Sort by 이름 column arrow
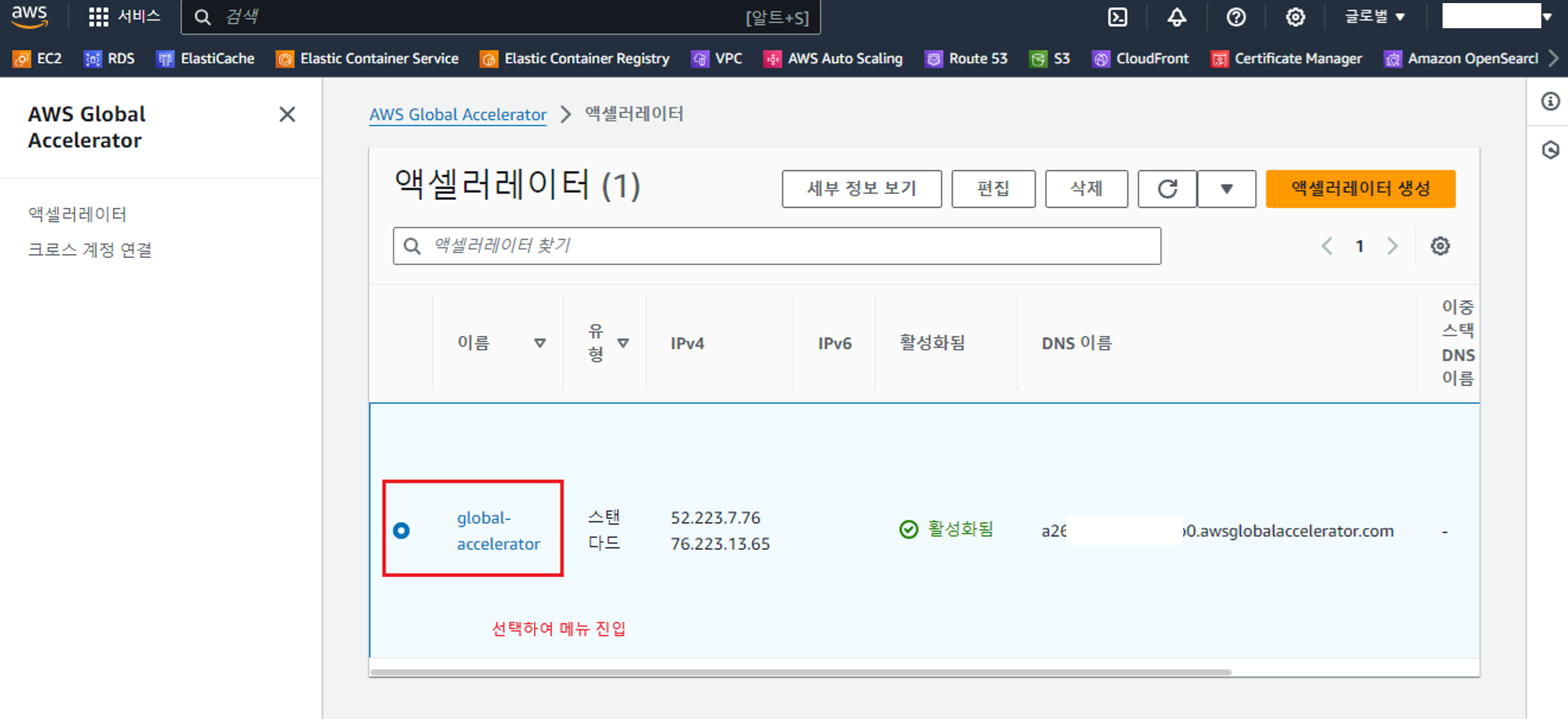Viewport: 1568px width, 719px height. pos(539,343)
